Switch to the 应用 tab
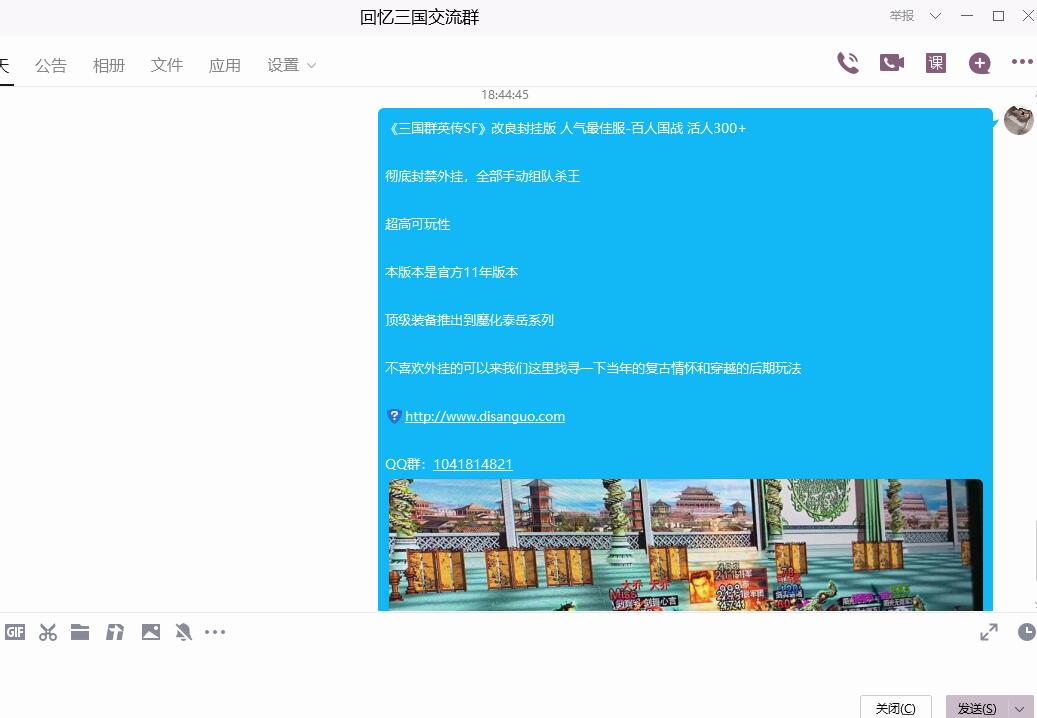 click(225, 65)
